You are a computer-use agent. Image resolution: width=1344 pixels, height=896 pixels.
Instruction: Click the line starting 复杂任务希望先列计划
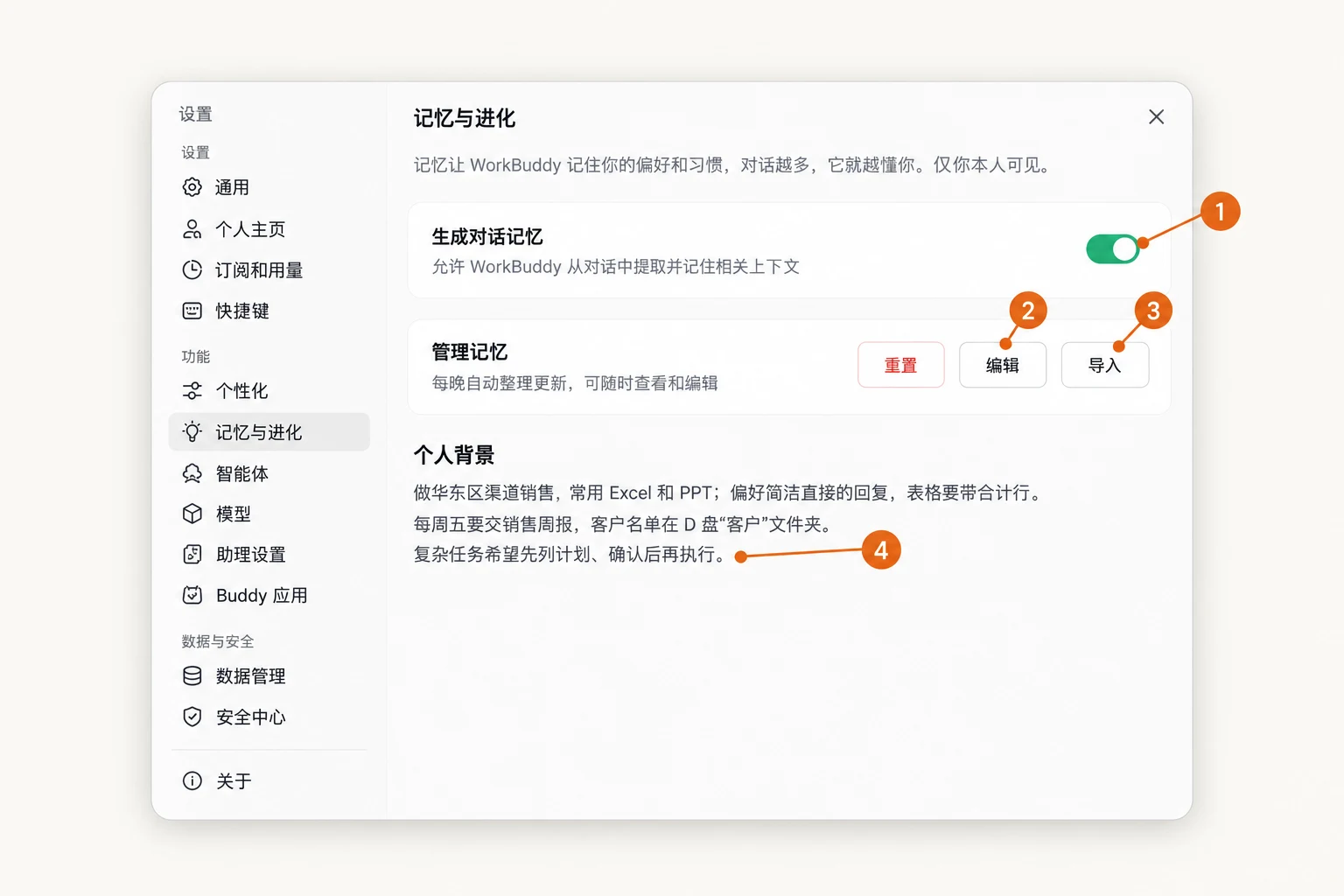click(x=572, y=555)
